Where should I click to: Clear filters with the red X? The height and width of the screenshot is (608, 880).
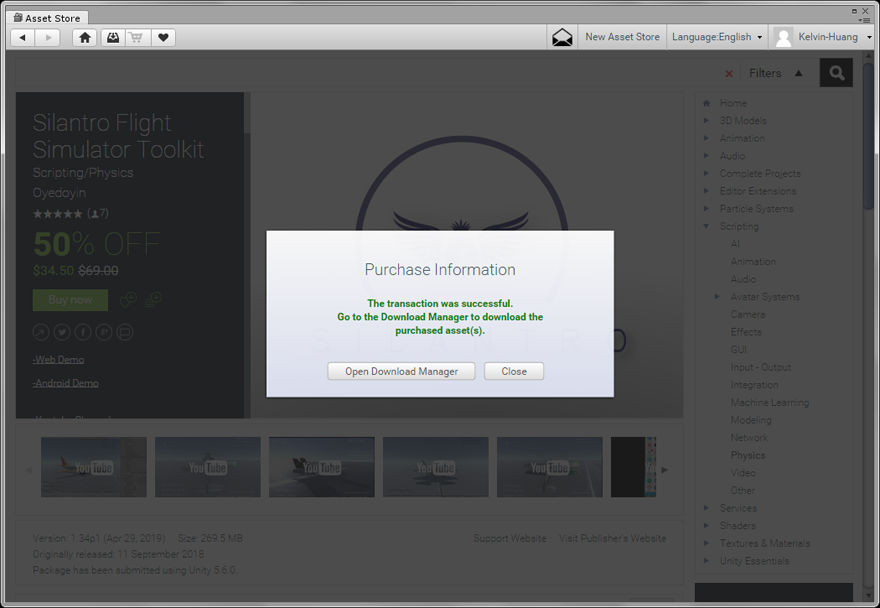click(729, 74)
